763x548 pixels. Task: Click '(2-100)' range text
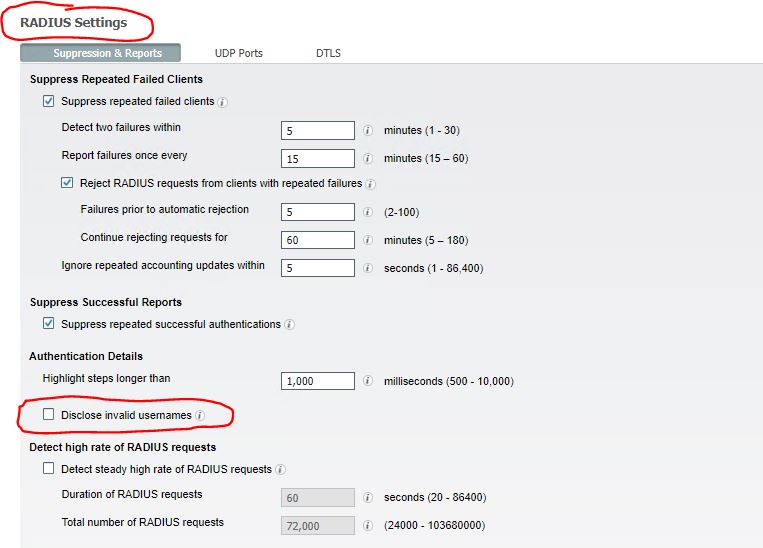click(401, 212)
